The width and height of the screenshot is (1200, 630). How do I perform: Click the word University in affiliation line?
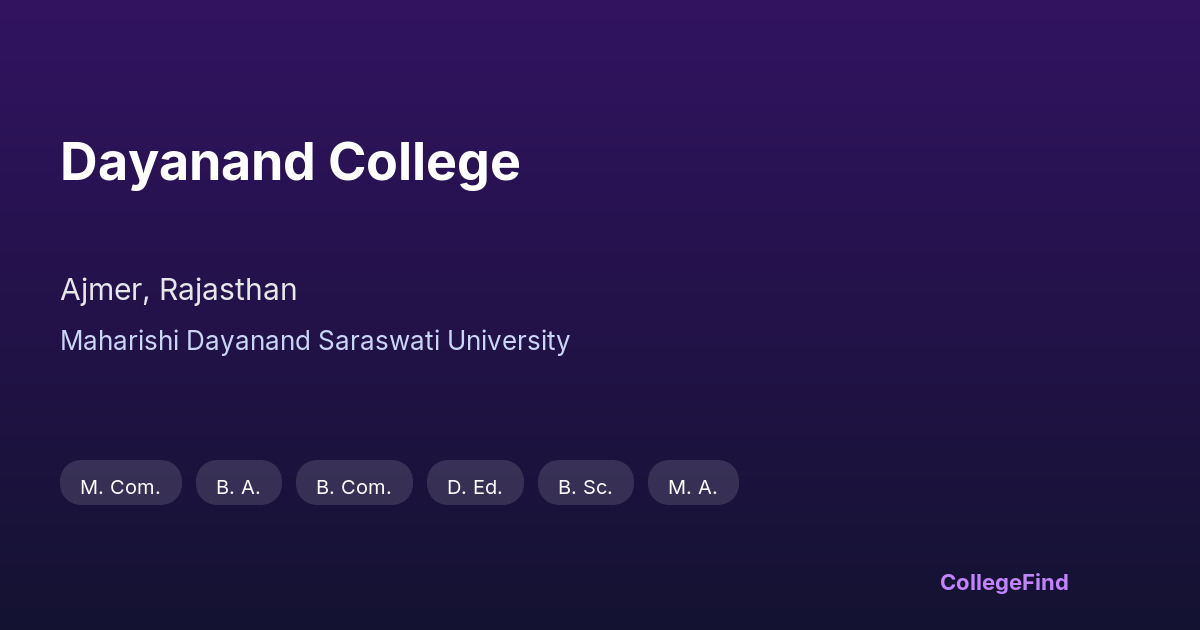pos(508,341)
